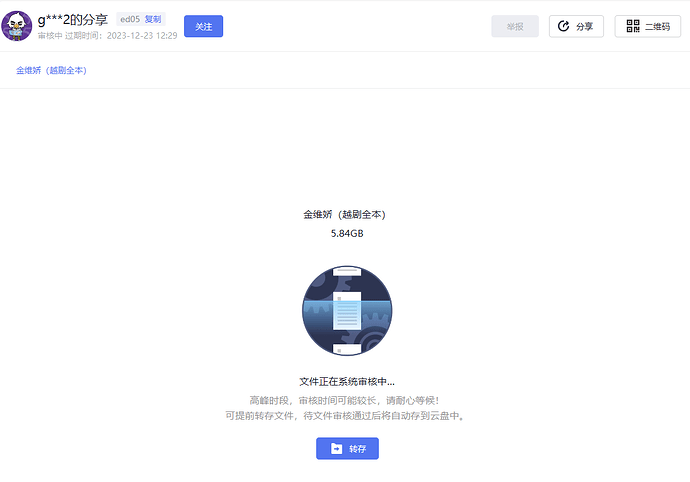Click the 文件正在系统审核中 status message
The width and height of the screenshot is (690, 482).
point(347,382)
